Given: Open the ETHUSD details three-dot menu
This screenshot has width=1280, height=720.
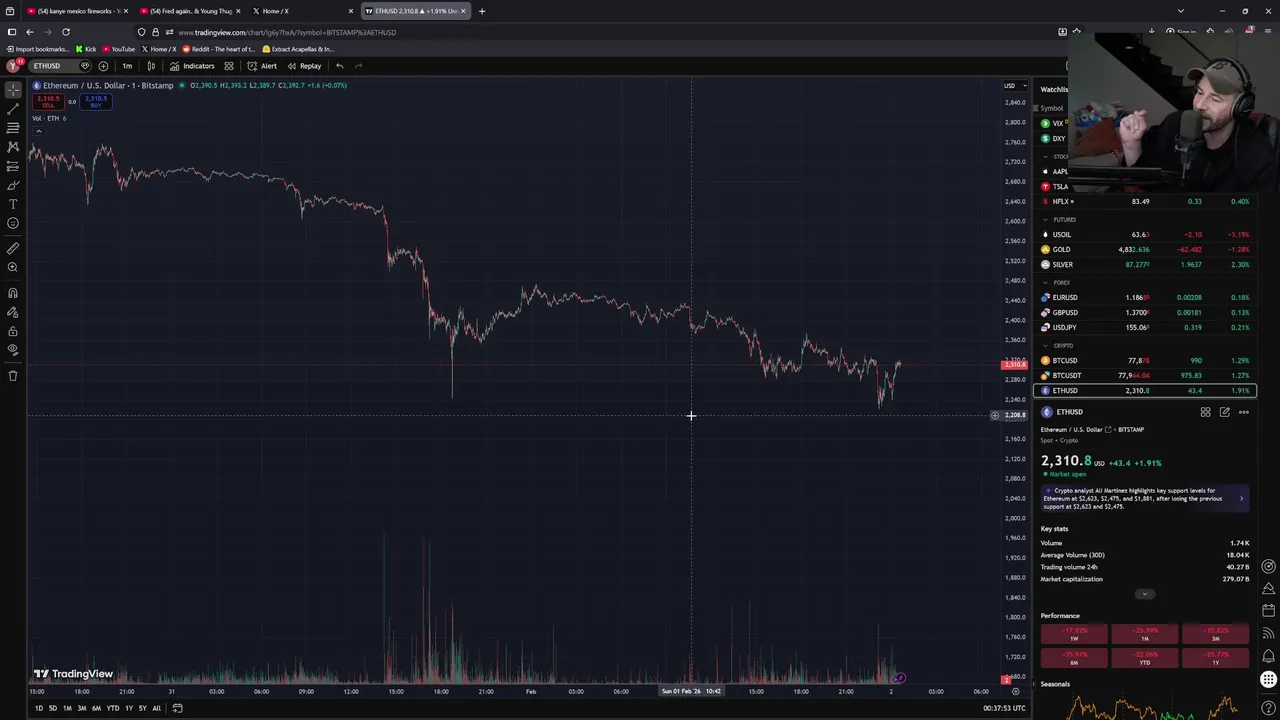Looking at the screenshot, I should [1244, 412].
